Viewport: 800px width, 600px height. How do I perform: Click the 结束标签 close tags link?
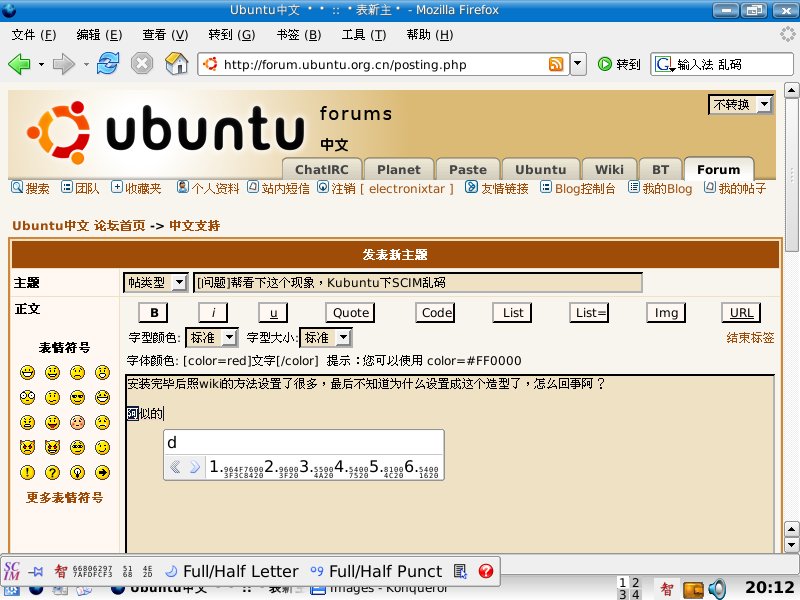[750, 337]
